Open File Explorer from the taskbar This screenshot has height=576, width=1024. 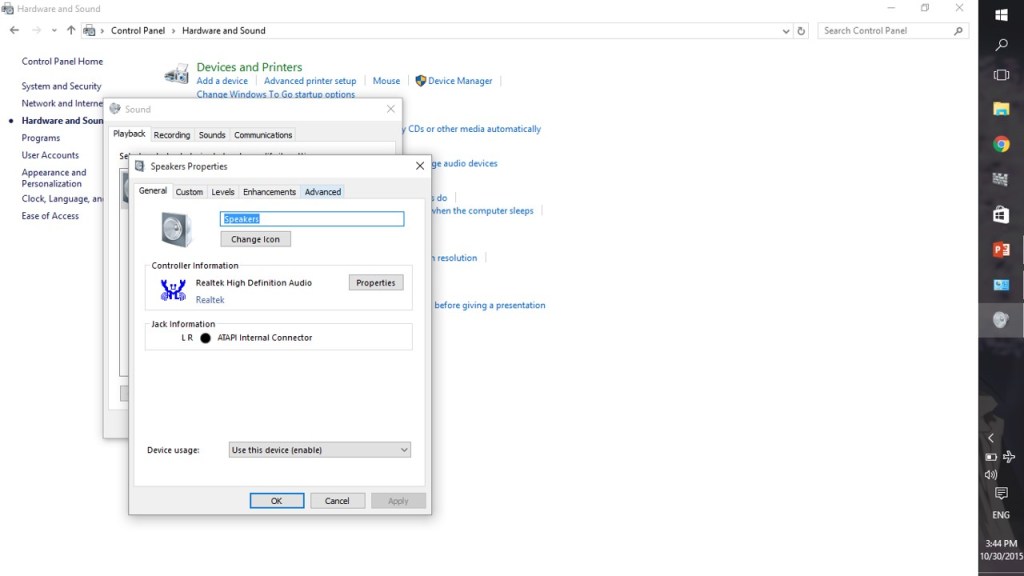[x=1000, y=109]
